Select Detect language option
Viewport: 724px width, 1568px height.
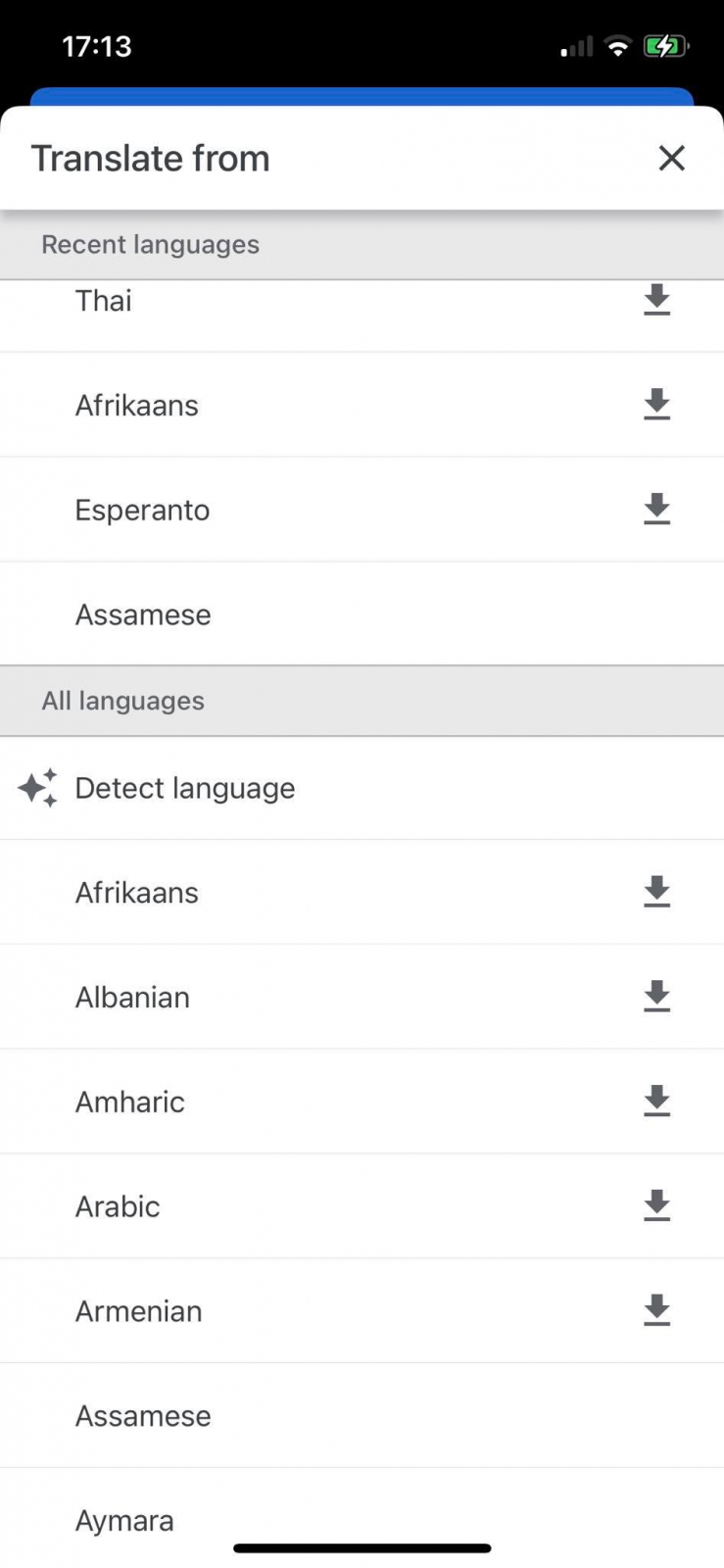(185, 788)
